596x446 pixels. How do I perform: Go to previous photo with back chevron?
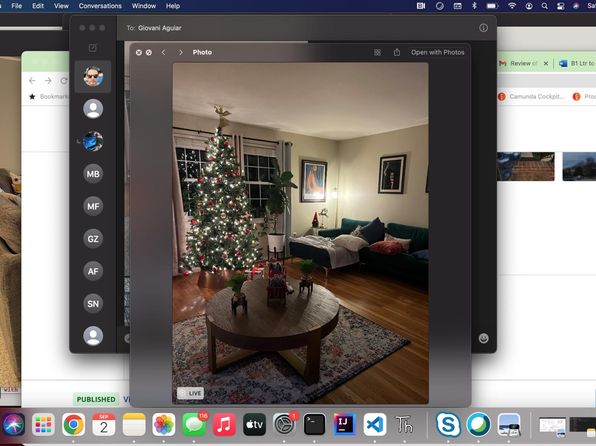tap(163, 52)
